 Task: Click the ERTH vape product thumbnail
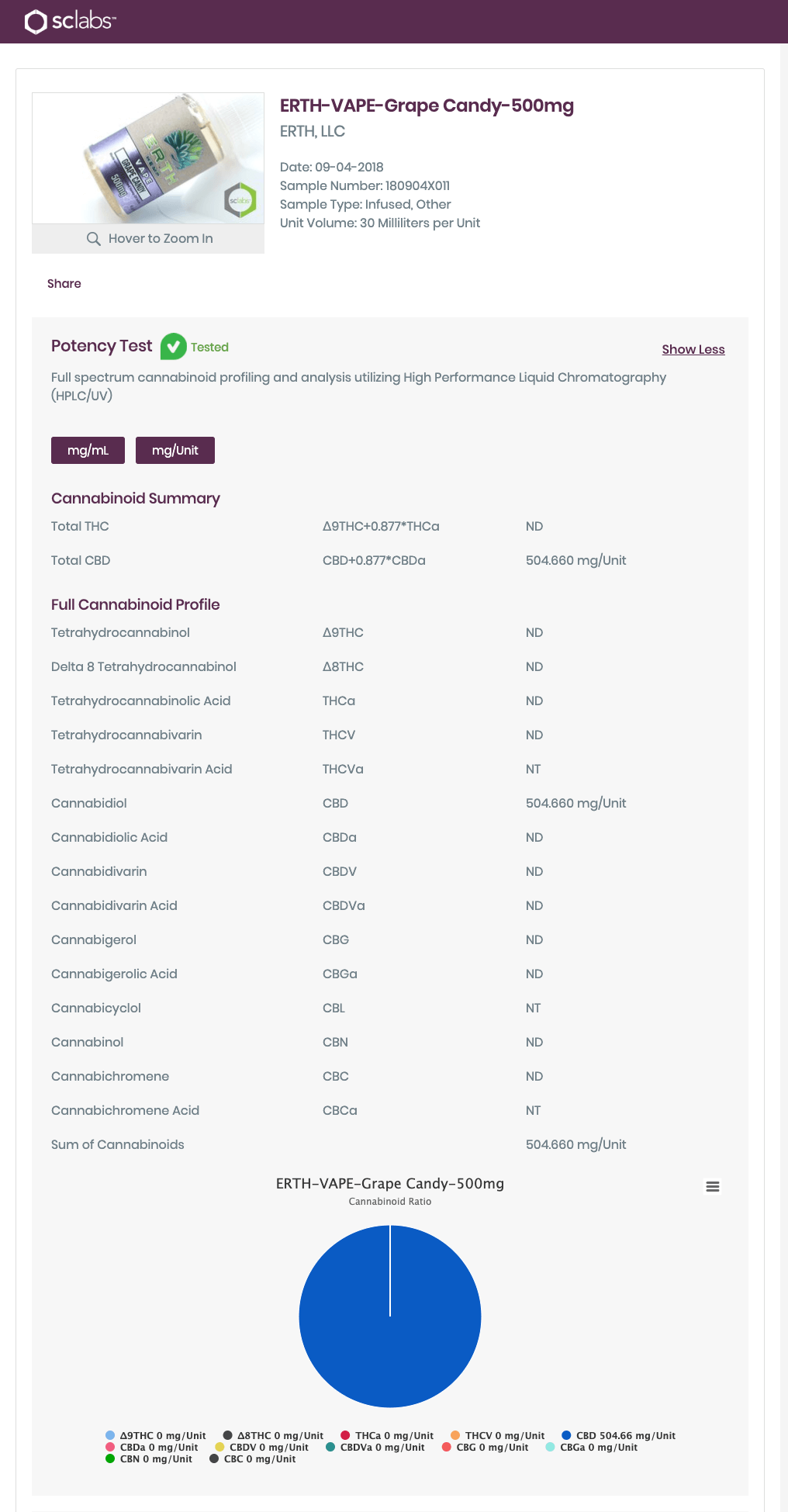(x=147, y=158)
